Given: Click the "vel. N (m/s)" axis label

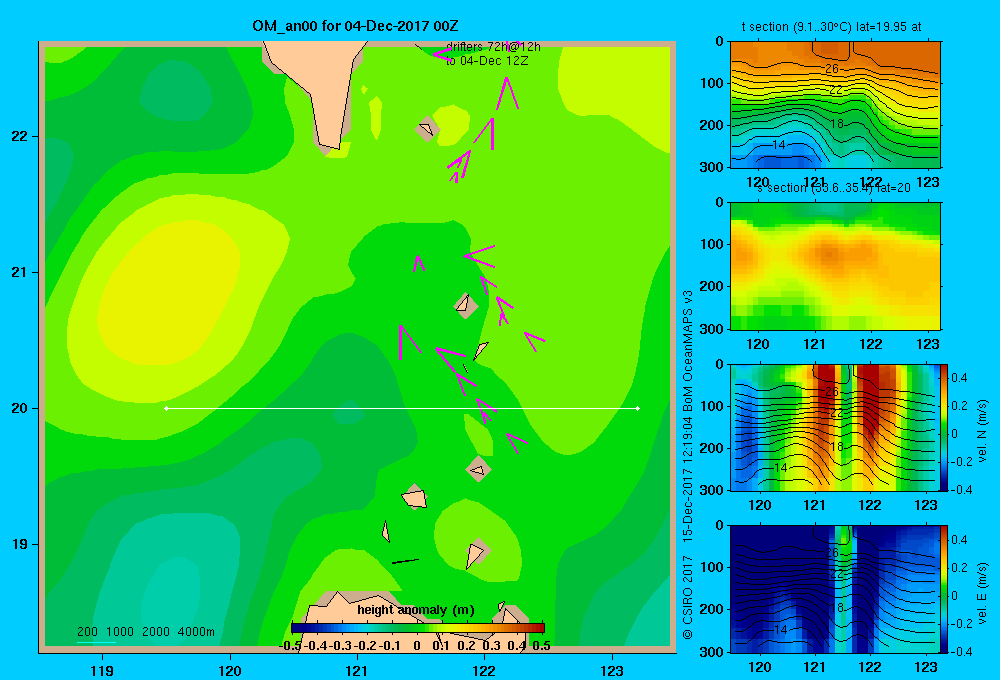Looking at the screenshot, I should tap(983, 431).
